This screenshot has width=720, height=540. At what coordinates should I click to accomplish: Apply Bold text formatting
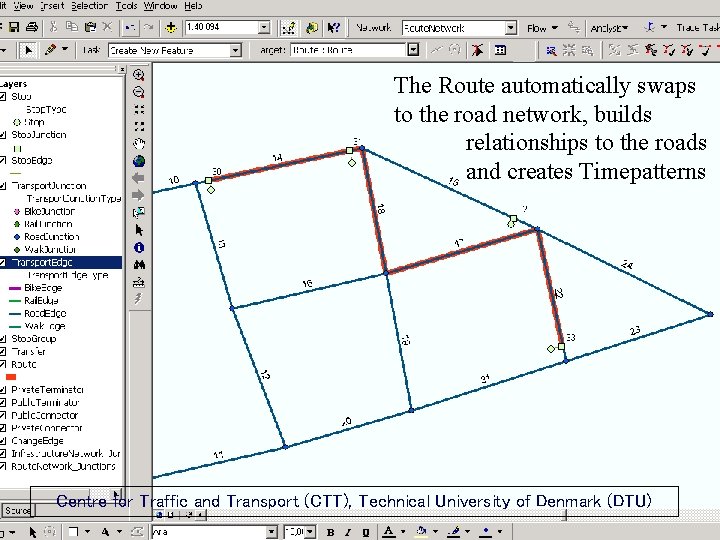coord(330,532)
